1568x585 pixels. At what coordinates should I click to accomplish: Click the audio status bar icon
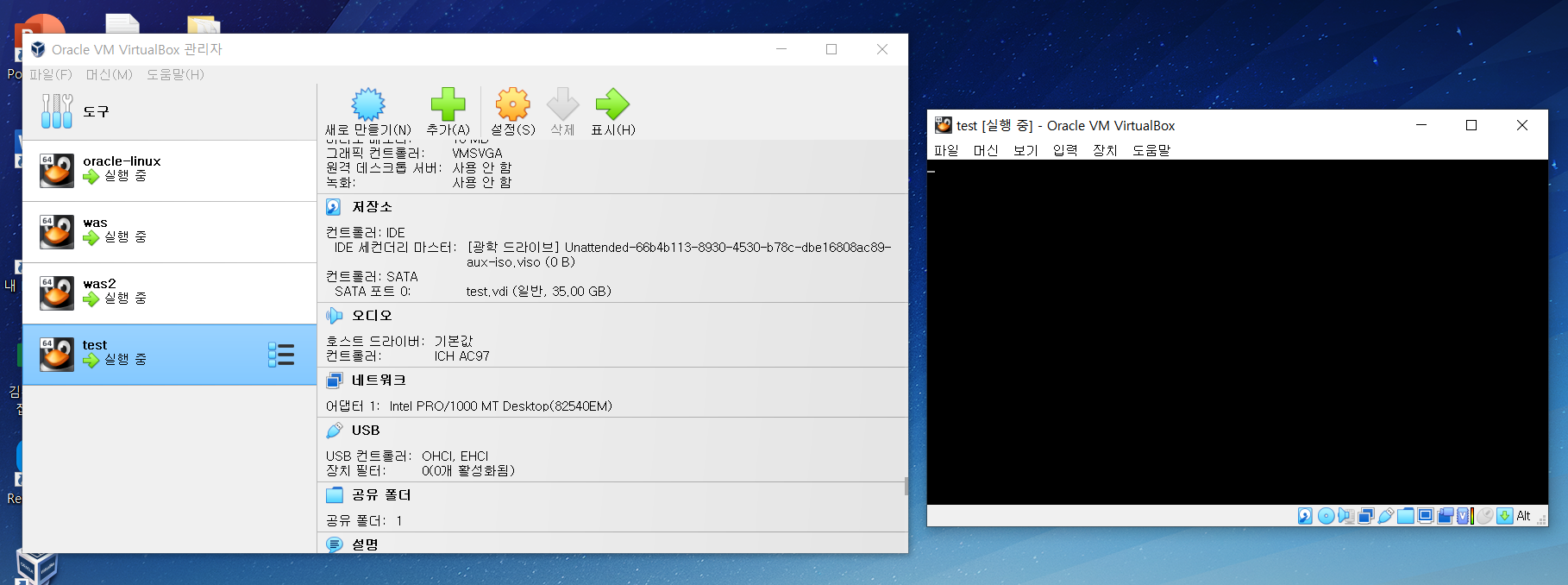(1346, 516)
